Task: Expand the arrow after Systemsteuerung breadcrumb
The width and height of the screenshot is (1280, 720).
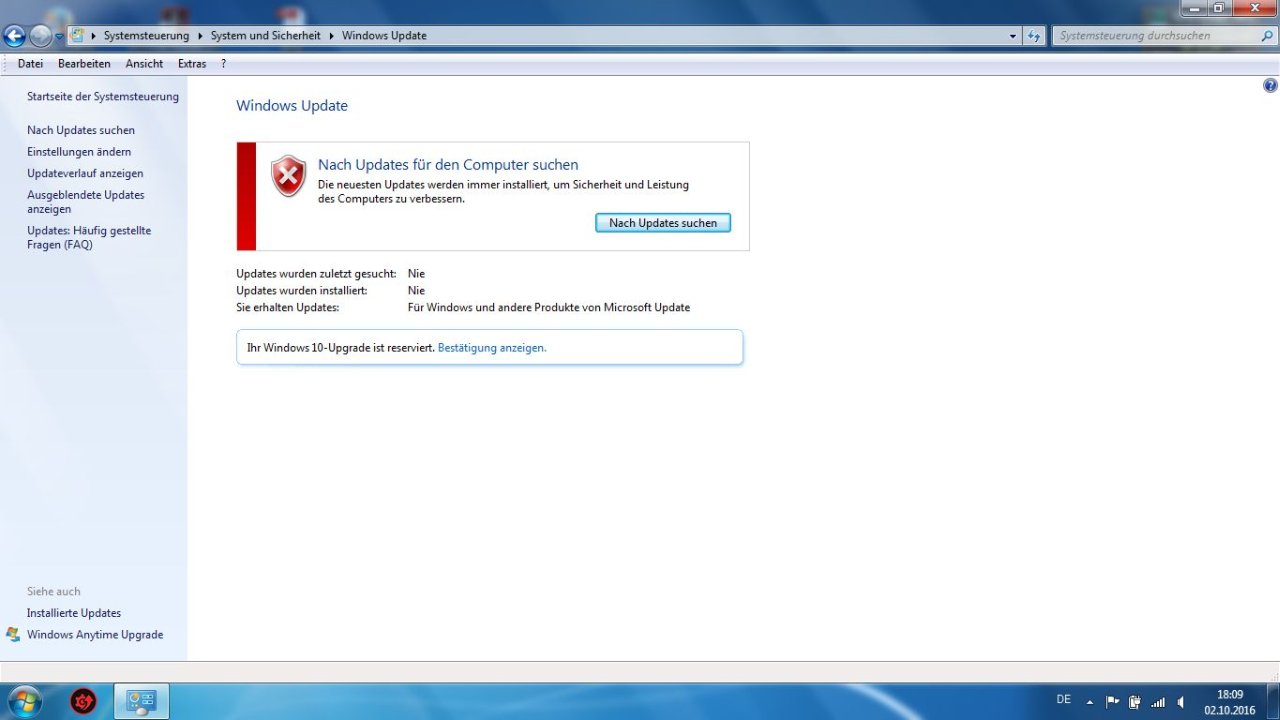Action: (x=199, y=35)
